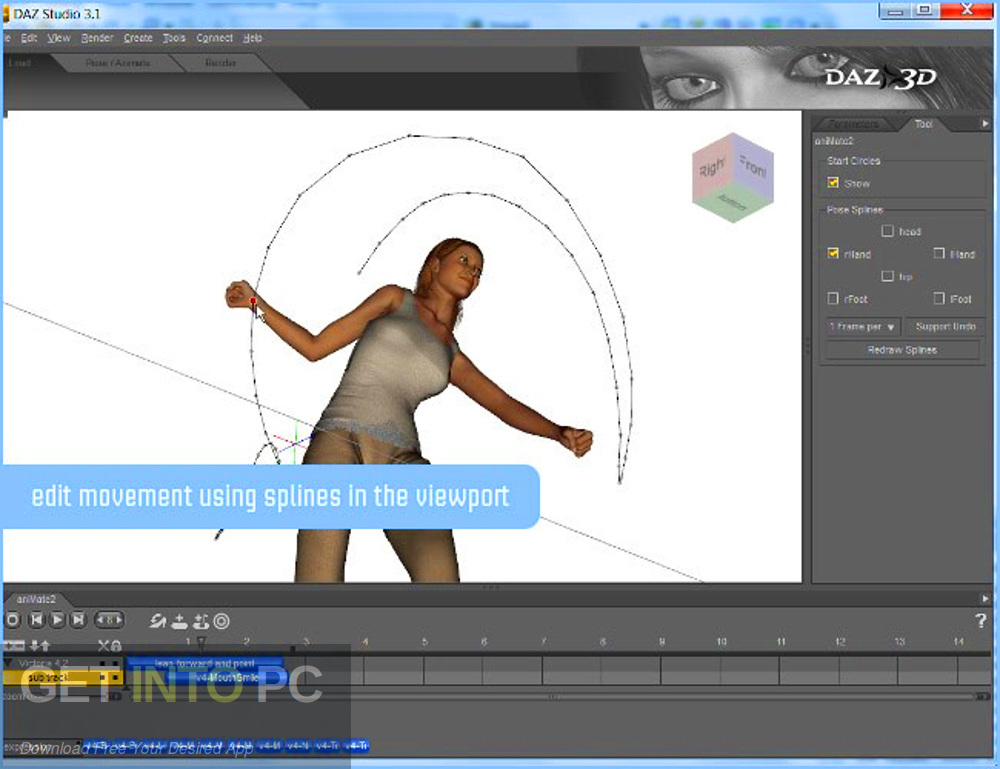Image resolution: width=1000 pixels, height=769 pixels.
Task: Open the aniMate2 panel options arrow
Action: 985,599
